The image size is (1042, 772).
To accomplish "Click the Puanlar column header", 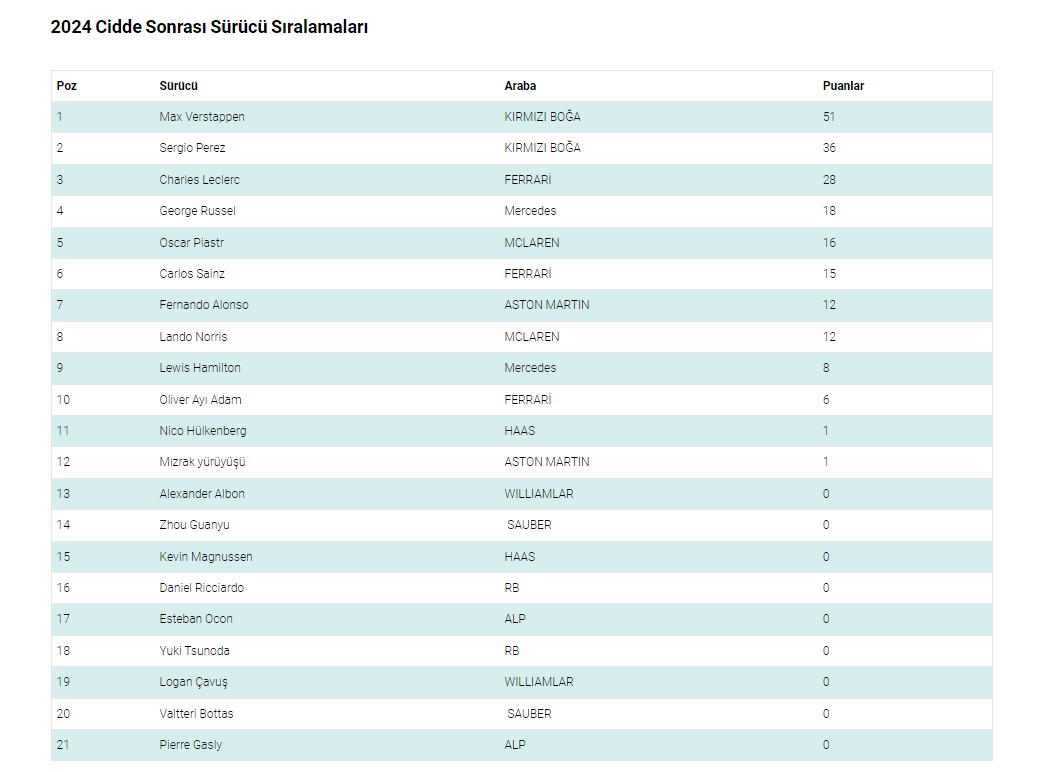I will tap(843, 86).
